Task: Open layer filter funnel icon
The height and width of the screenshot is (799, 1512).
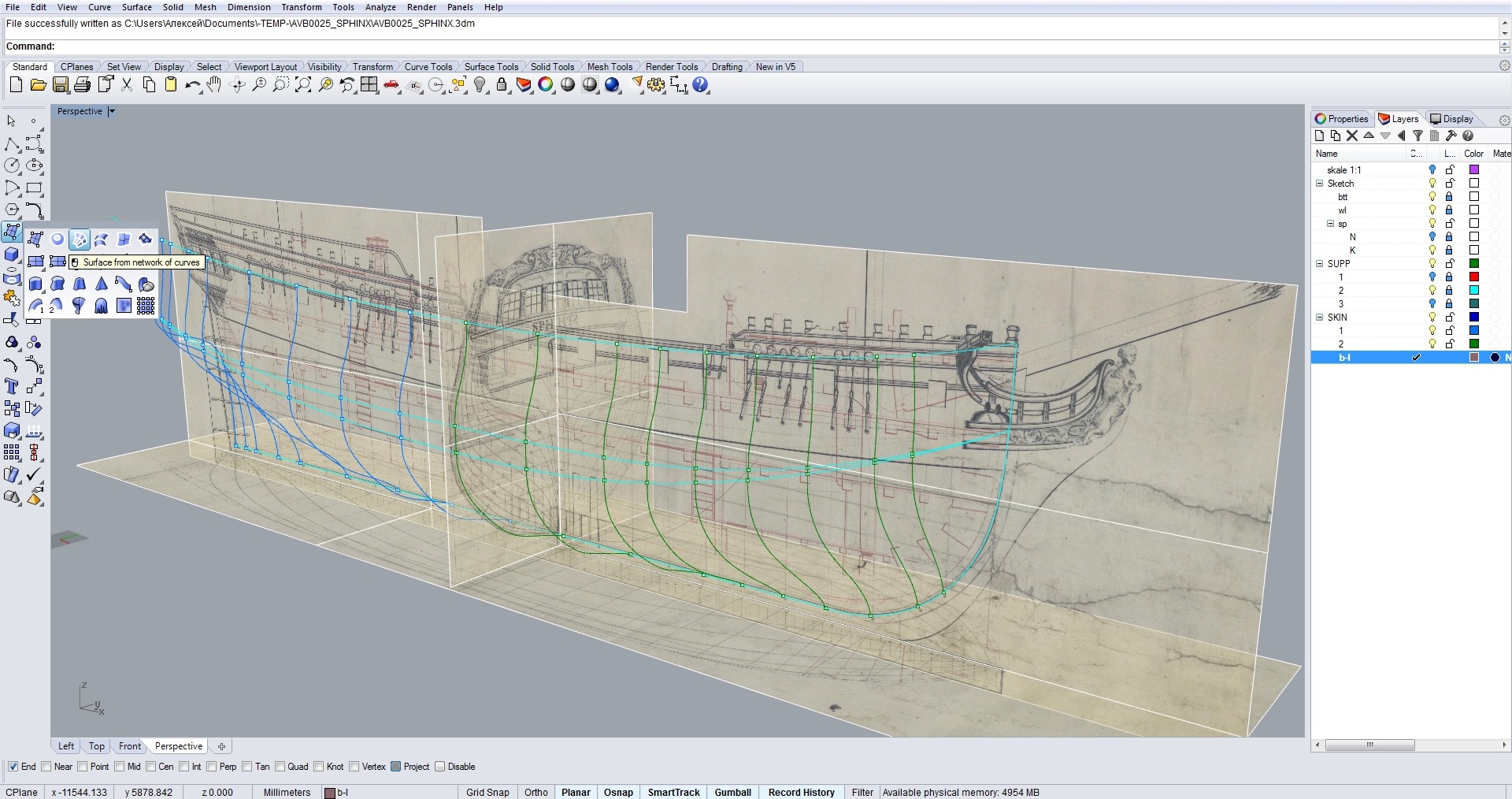Action: click(x=1417, y=136)
